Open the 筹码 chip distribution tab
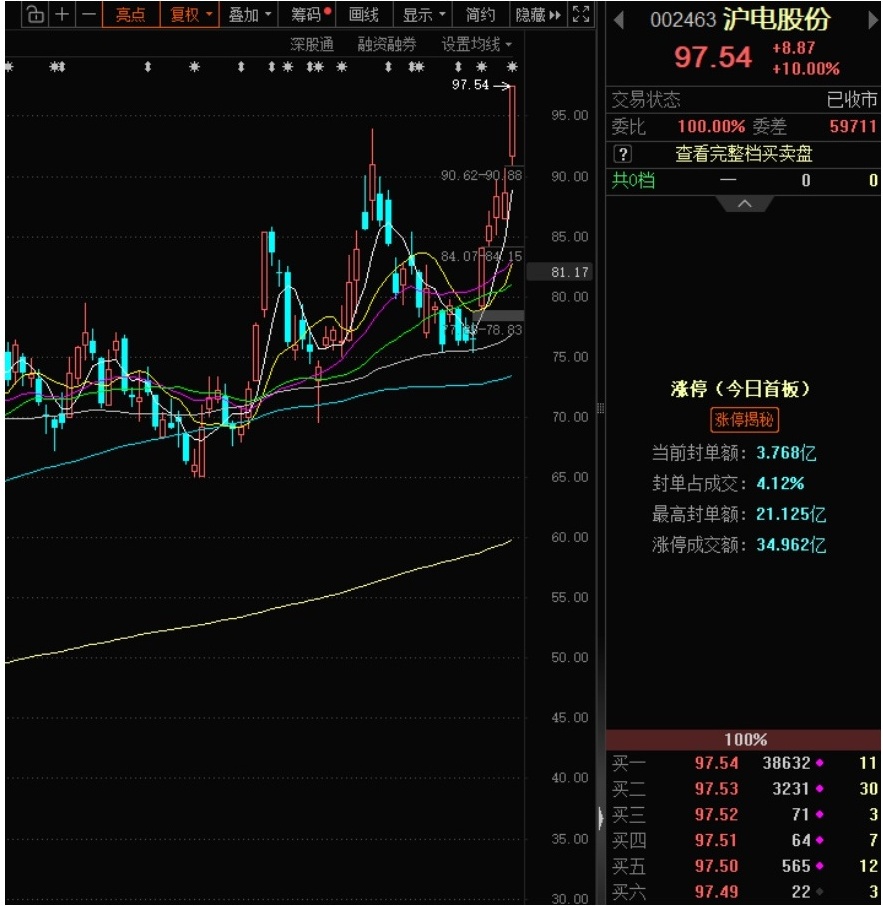 point(311,15)
